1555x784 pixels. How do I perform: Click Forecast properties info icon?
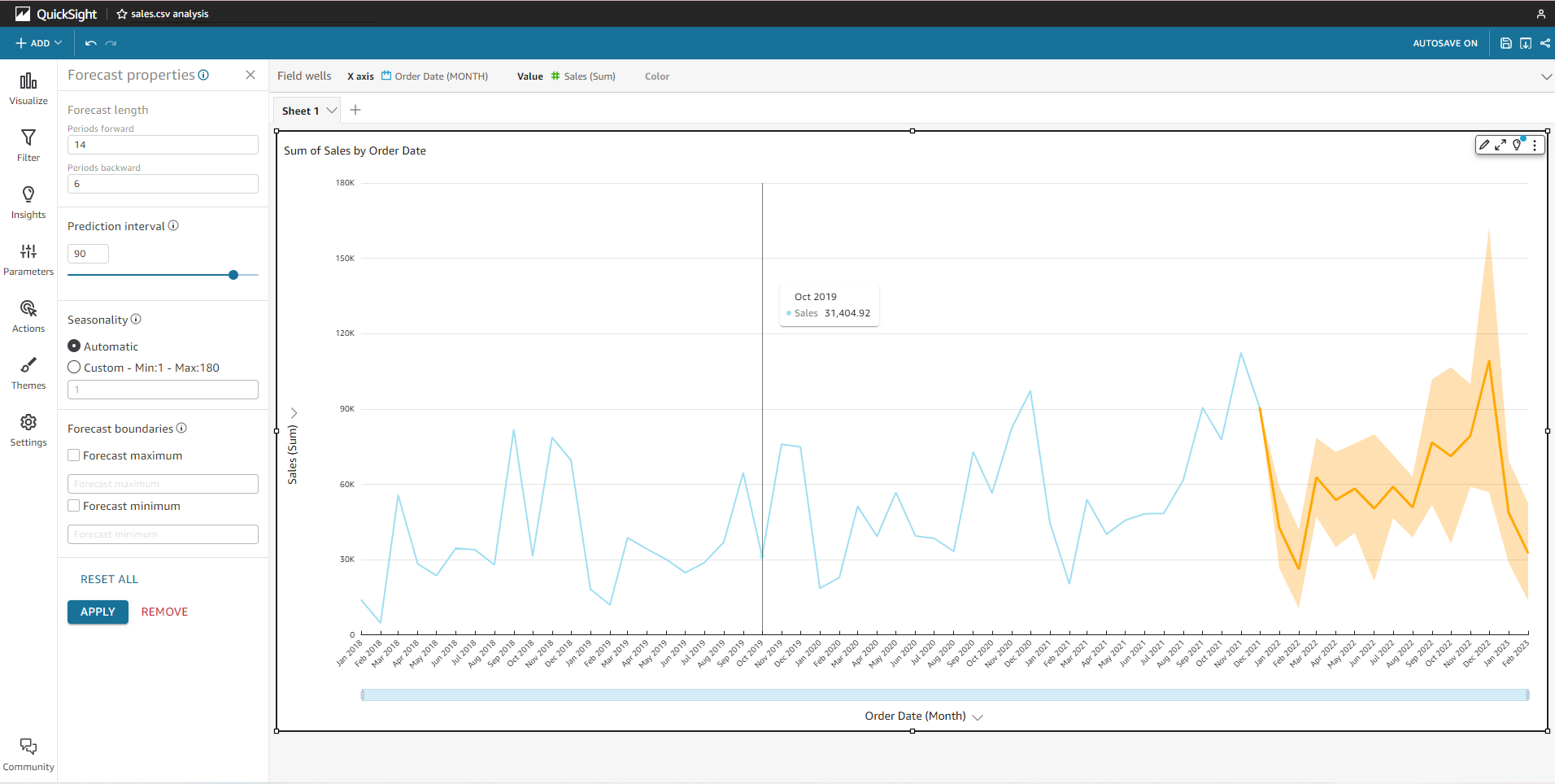[203, 75]
